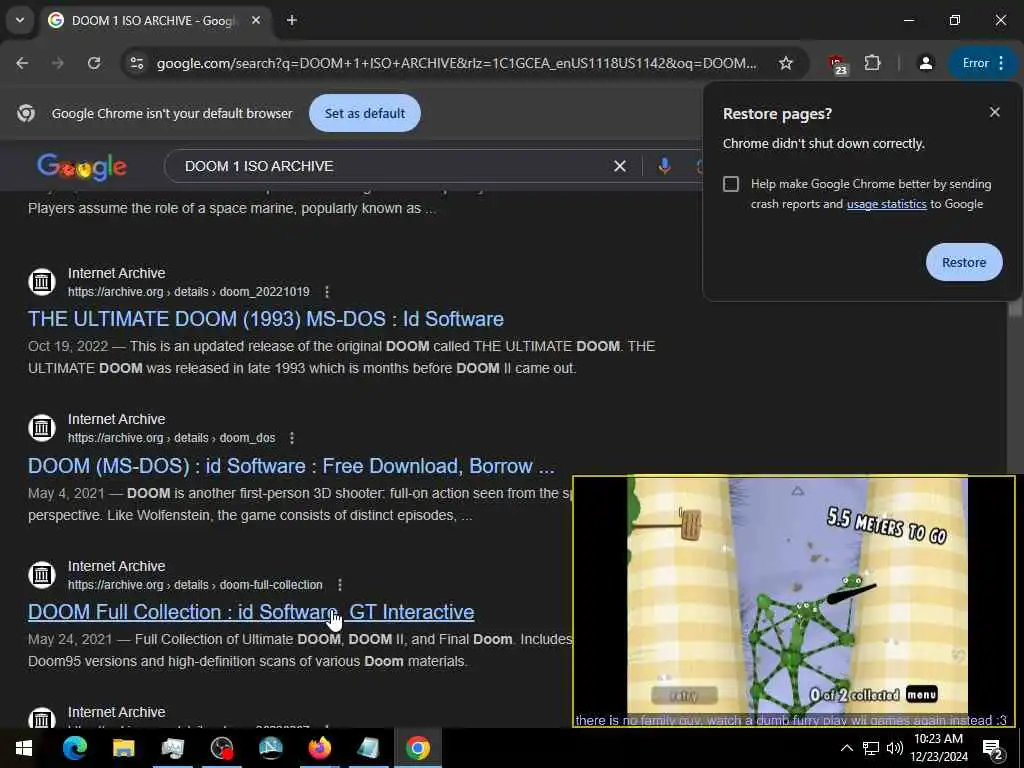This screenshot has height=768, width=1024.
Task: Check the crash reports sending checkbox
Action: coord(731,184)
